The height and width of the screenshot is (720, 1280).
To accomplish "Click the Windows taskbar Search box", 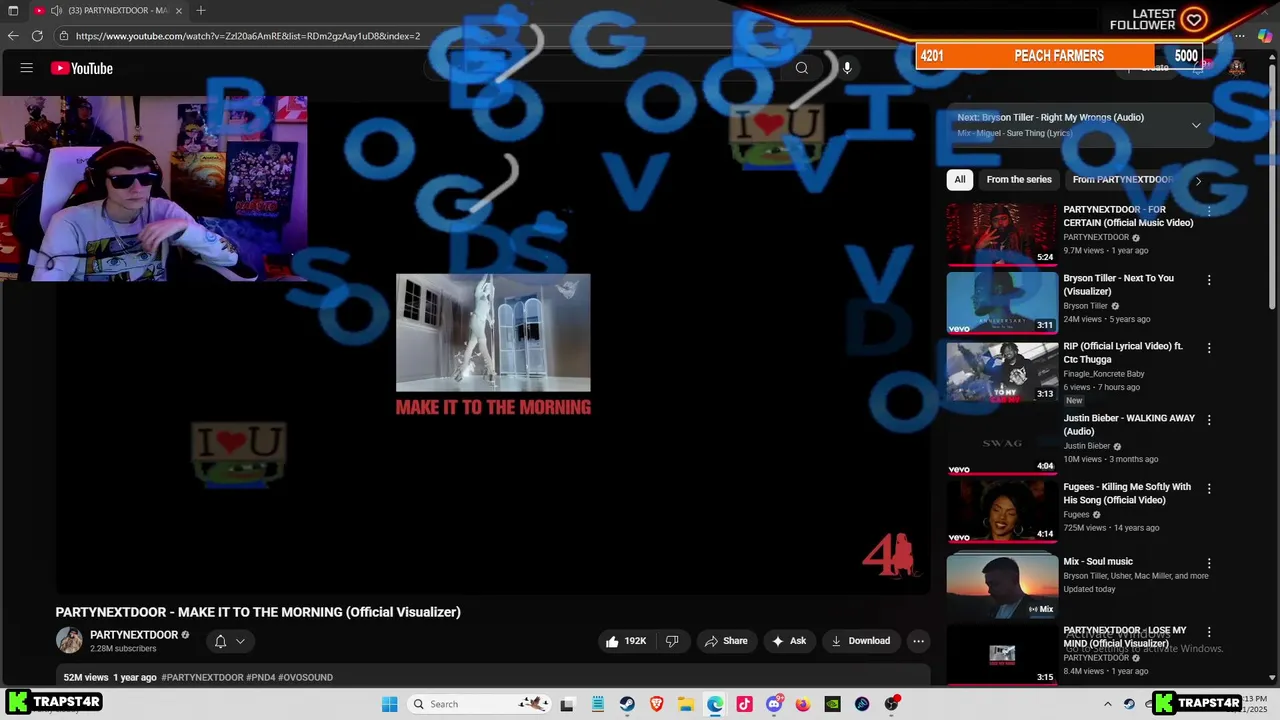I will (x=478, y=704).
